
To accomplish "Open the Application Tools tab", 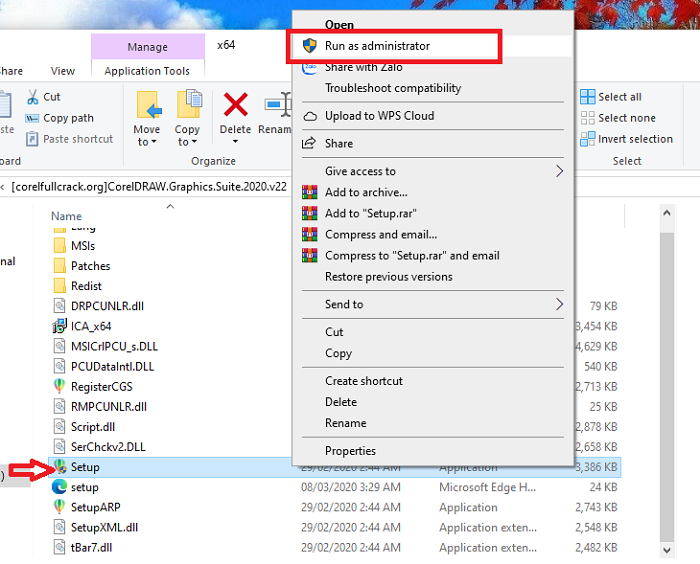I will pyautogui.click(x=147, y=71).
